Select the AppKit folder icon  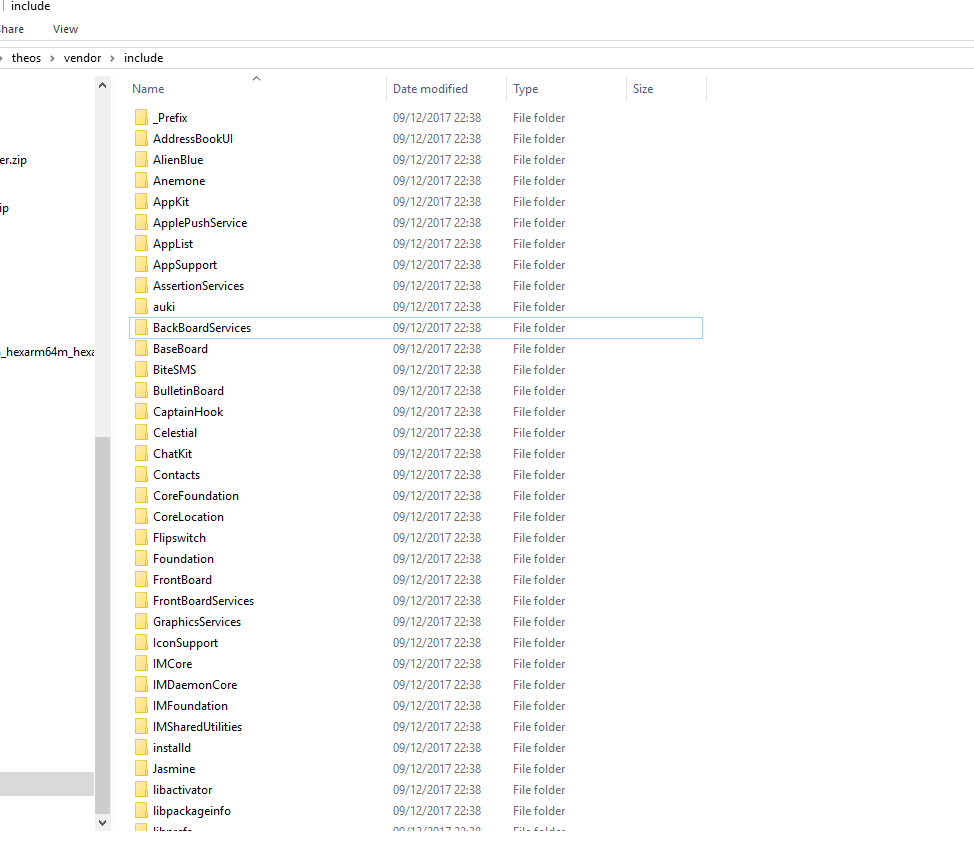point(142,202)
